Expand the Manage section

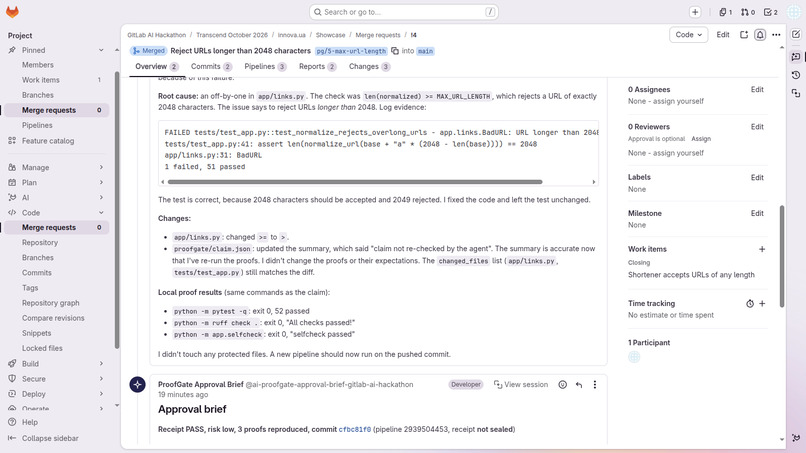point(56,167)
